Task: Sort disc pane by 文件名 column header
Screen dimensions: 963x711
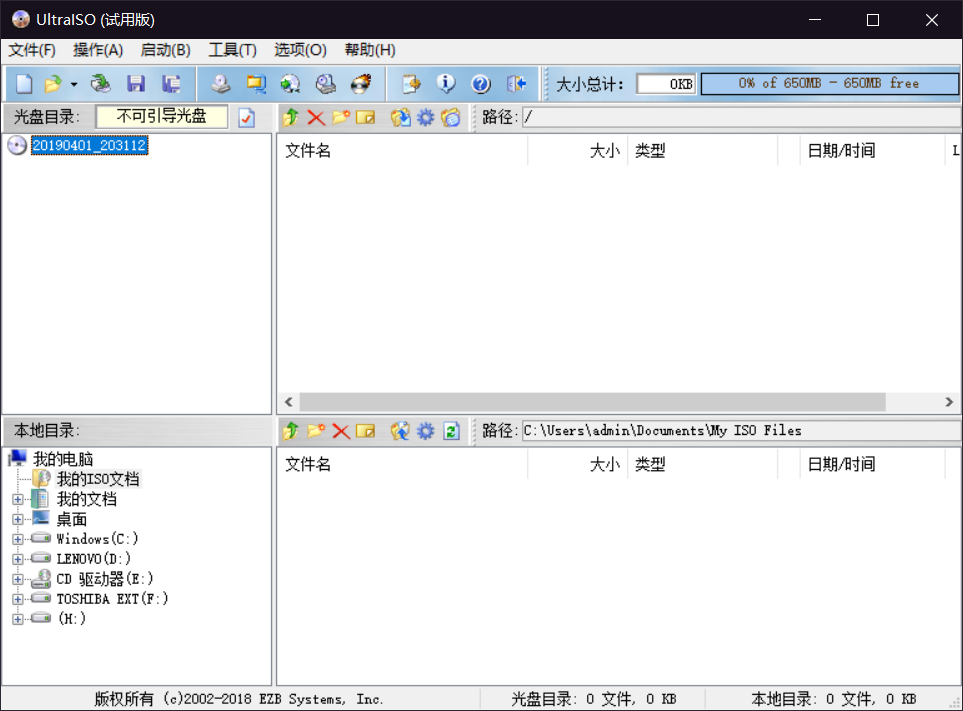Action: pos(403,151)
